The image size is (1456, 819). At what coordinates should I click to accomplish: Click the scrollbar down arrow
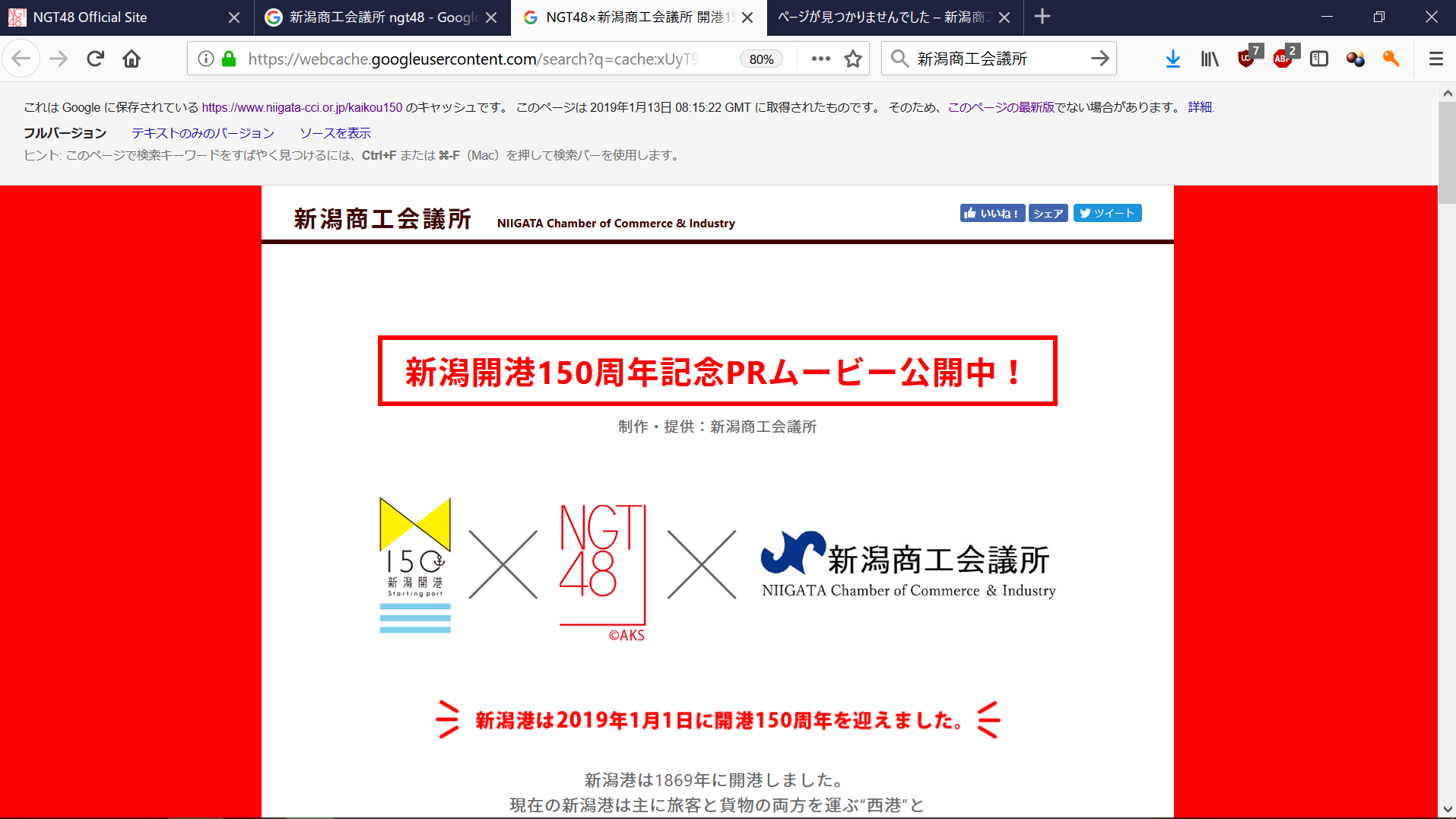coord(1447,809)
